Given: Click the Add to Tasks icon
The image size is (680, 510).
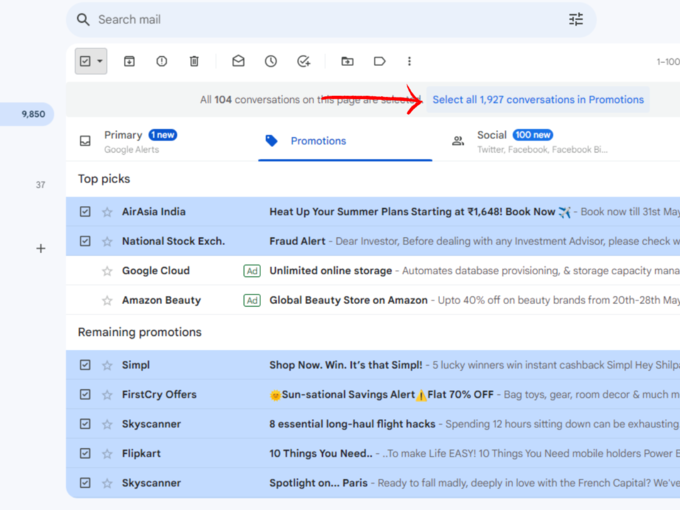Looking at the screenshot, I should pos(304,61).
